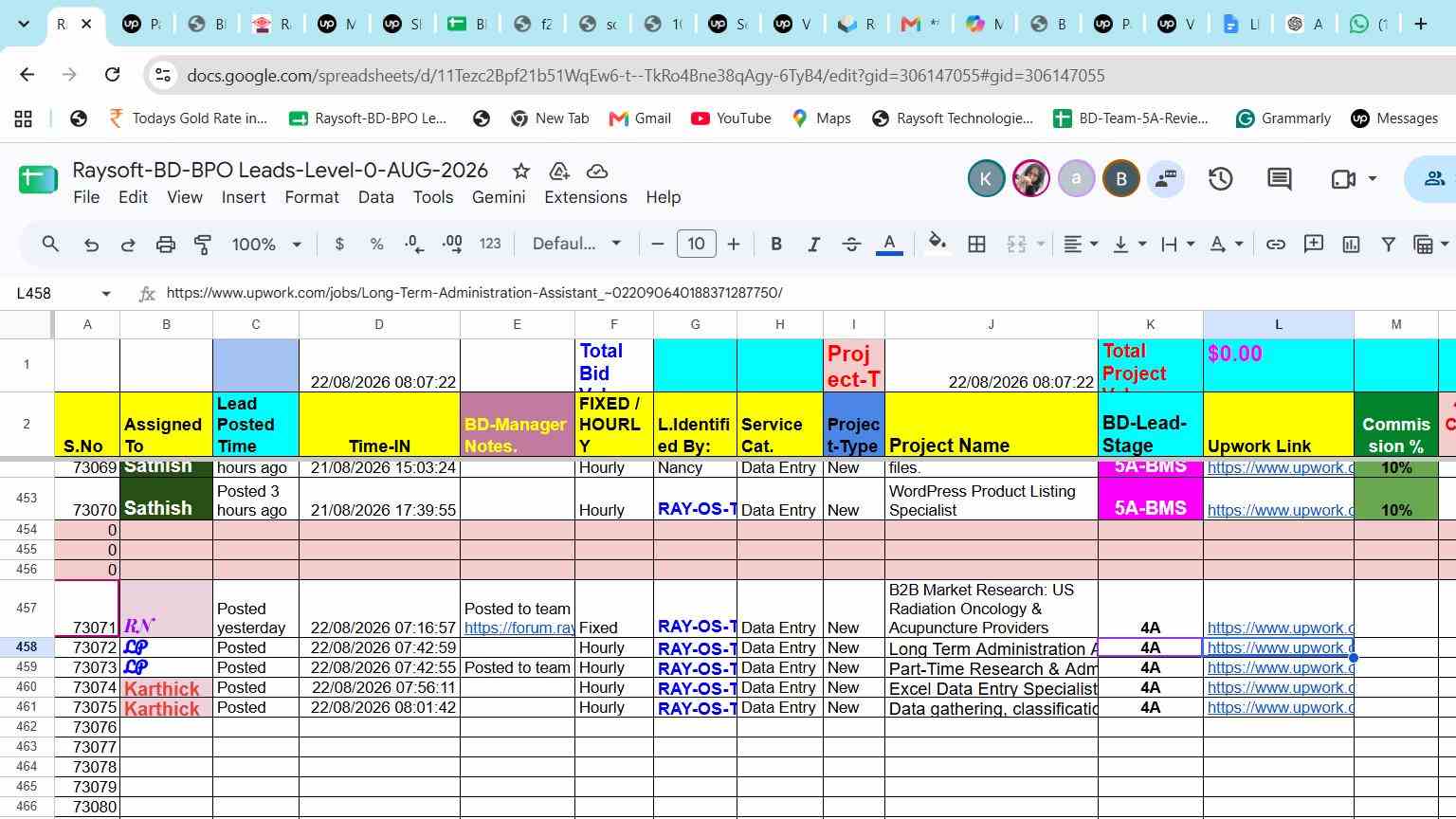Viewport: 1456px width, 819px height.
Task: Click the paint format roller icon
Action: (x=203, y=245)
